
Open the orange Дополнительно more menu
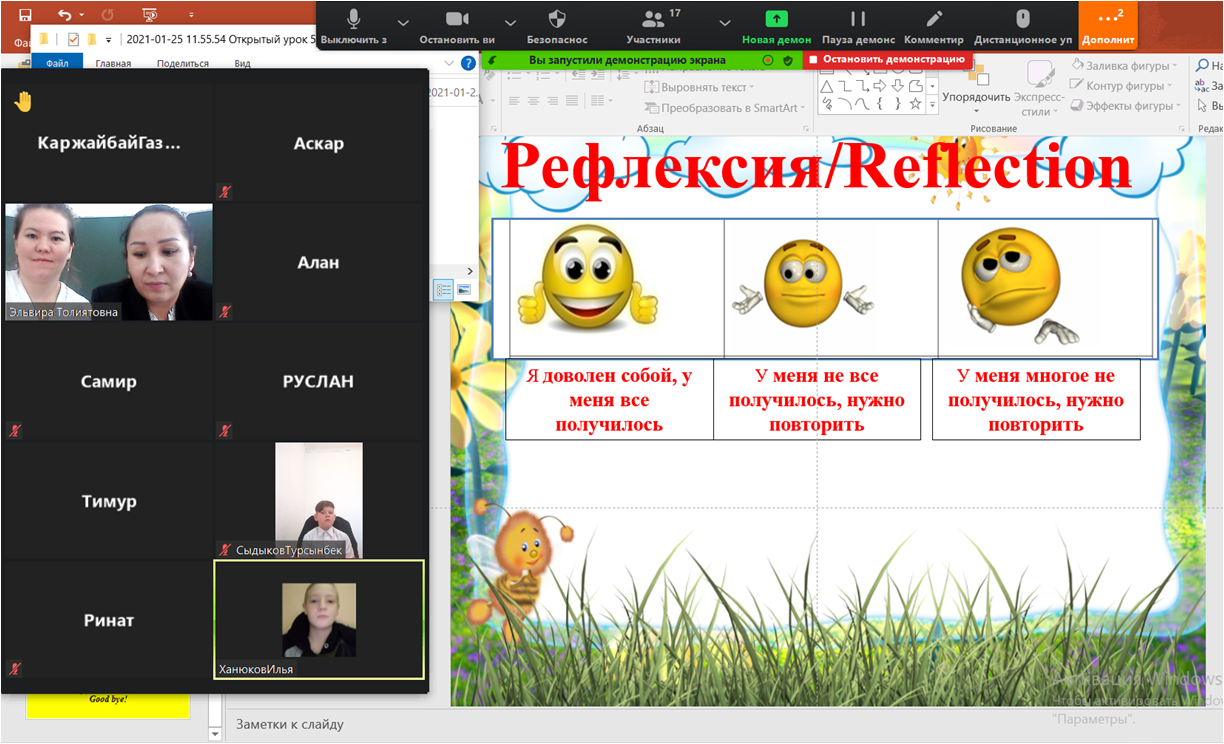(1107, 24)
